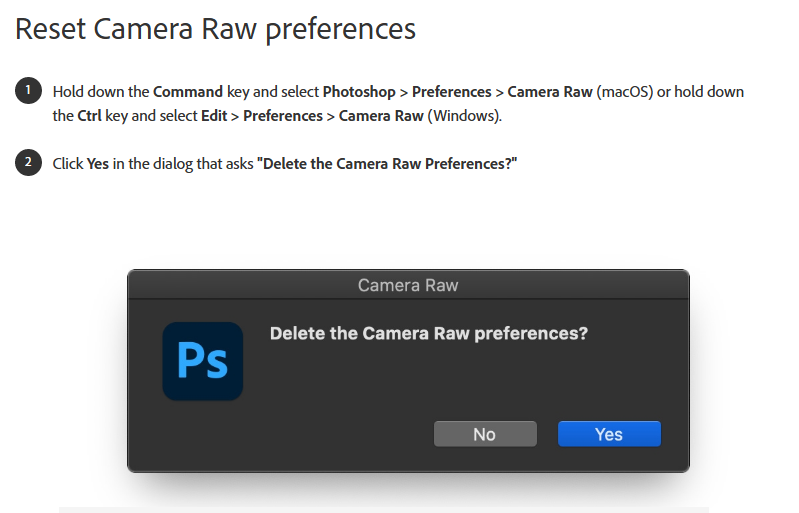
Task: Click bold Camera Raw before (Windows)
Action: (381, 116)
